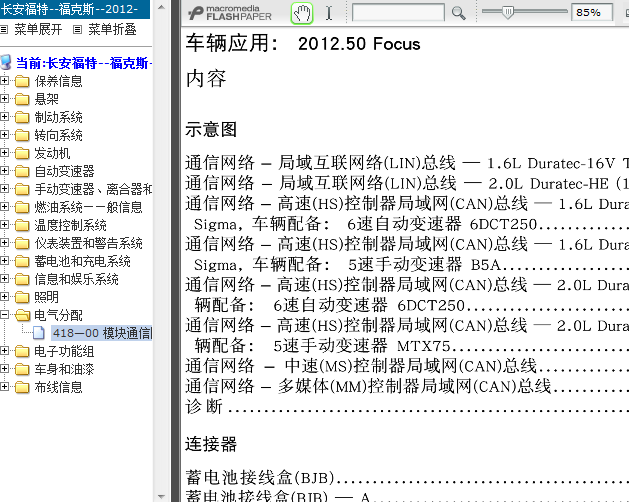Click the 仪表装置和警告系统 folder icon
The image size is (629, 502).
(22, 243)
